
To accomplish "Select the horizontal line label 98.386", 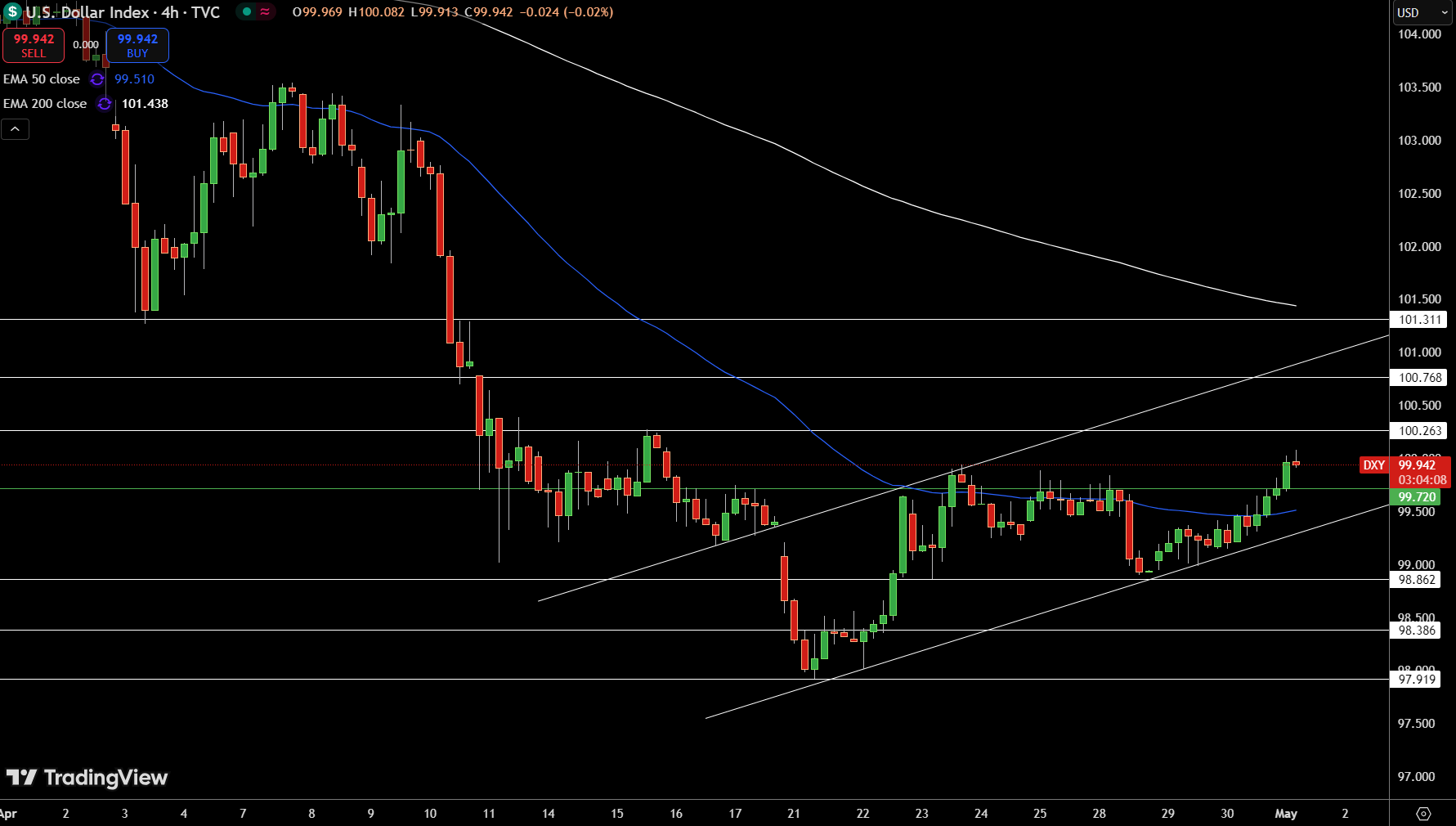I will 1416,631.
